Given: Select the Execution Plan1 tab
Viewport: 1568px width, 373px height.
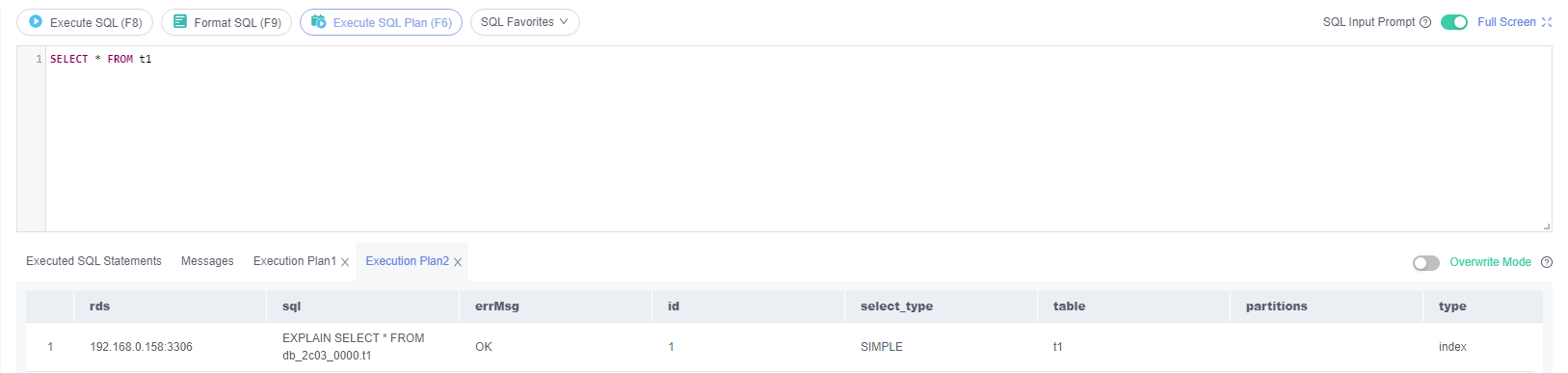Looking at the screenshot, I should [x=295, y=261].
